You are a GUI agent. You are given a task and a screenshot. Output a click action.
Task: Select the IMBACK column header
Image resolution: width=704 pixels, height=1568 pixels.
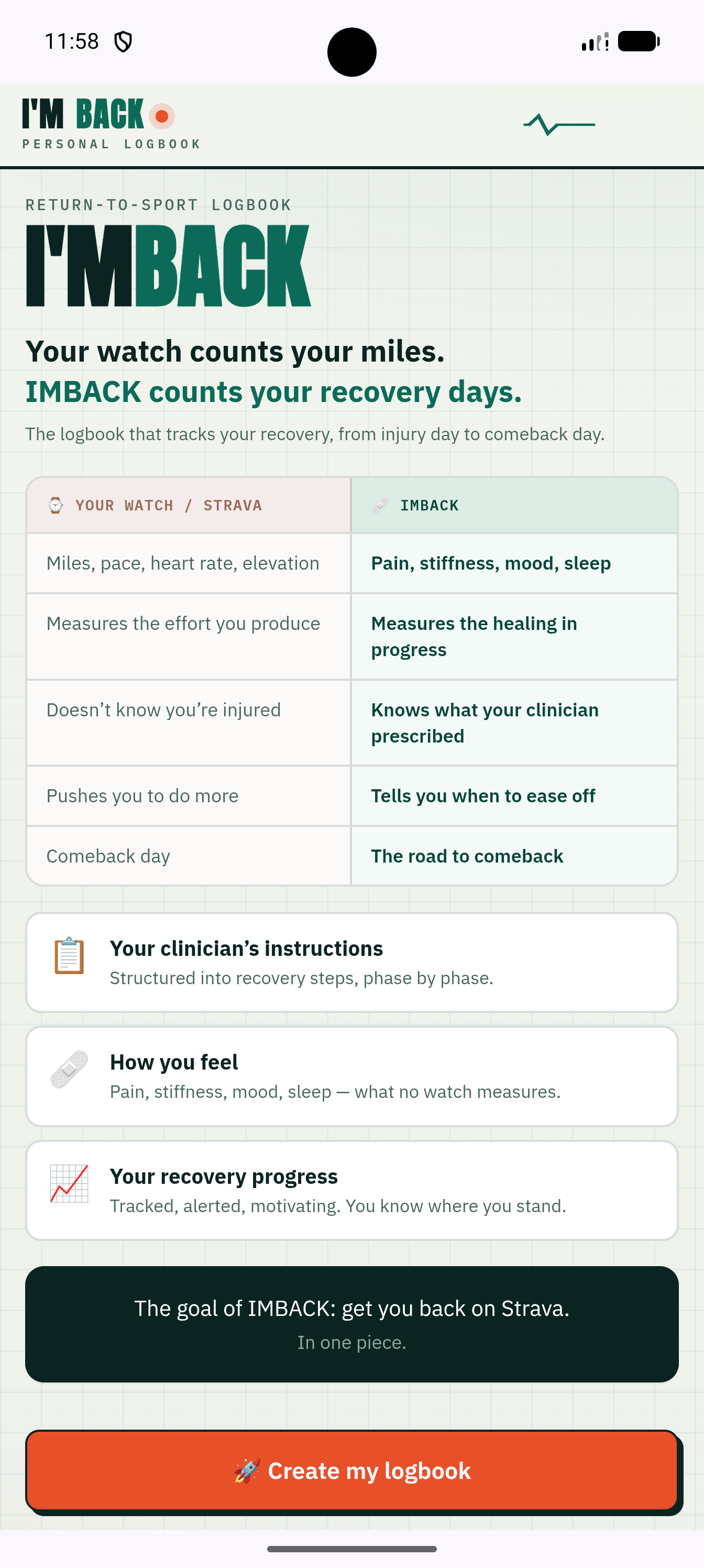514,505
